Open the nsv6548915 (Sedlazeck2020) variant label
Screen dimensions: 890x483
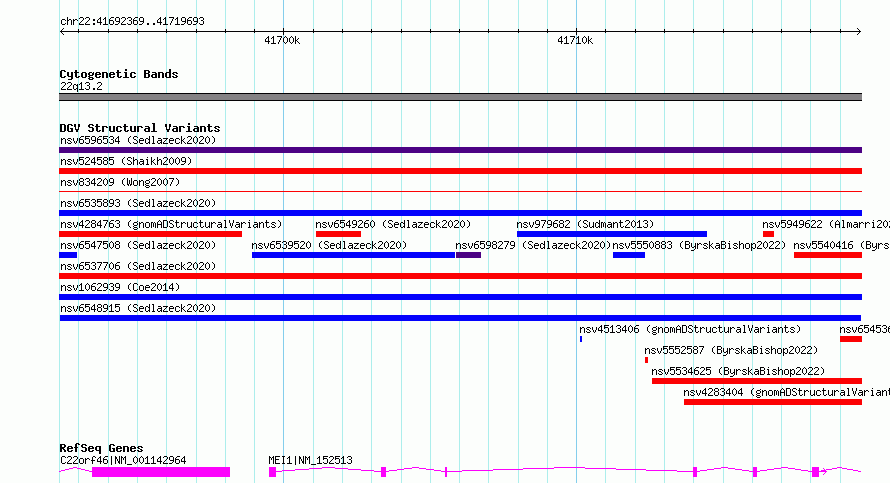pos(138,308)
